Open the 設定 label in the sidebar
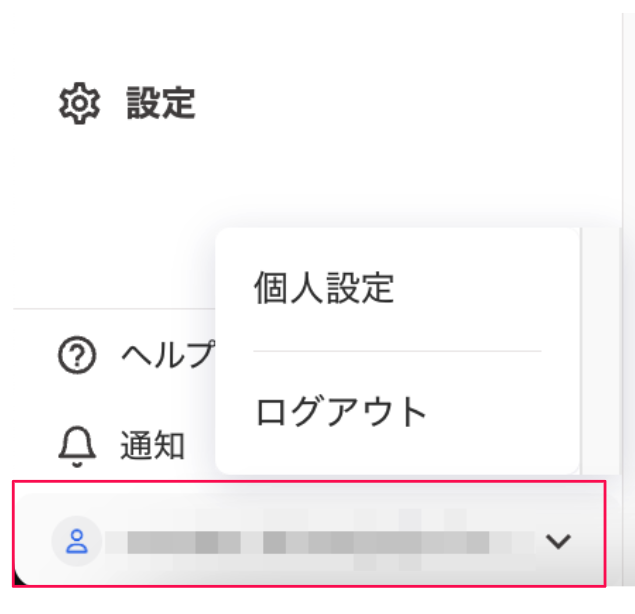635x614 pixels. pyautogui.click(x=161, y=104)
